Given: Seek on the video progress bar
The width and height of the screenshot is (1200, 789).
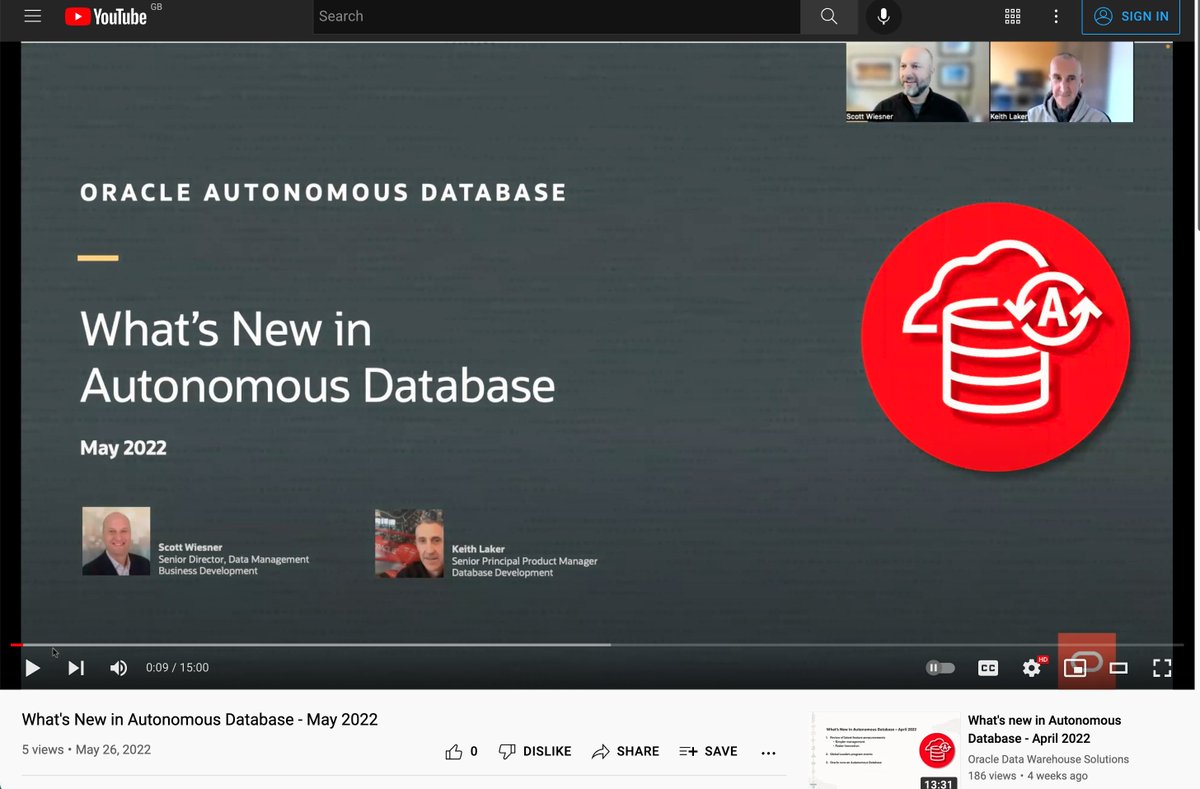Looking at the screenshot, I should tap(597, 645).
